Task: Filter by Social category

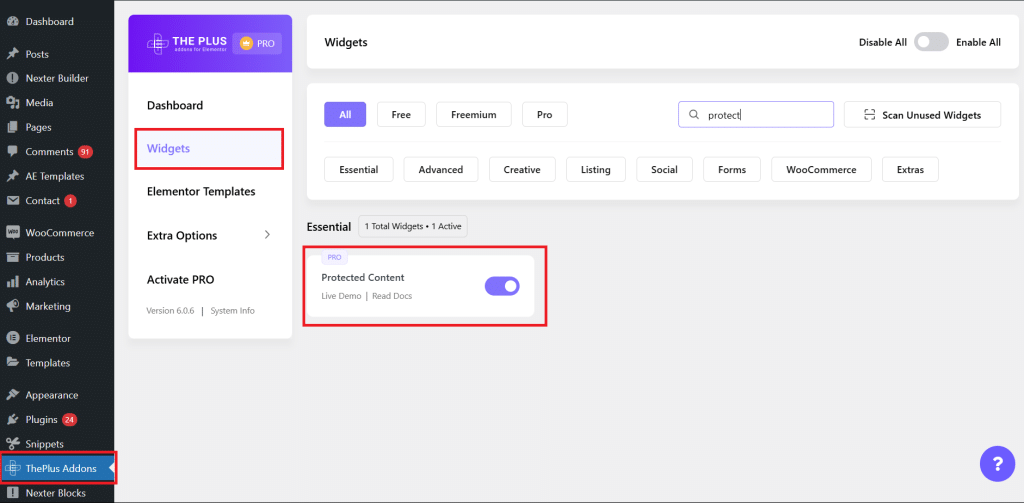Action: point(664,169)
